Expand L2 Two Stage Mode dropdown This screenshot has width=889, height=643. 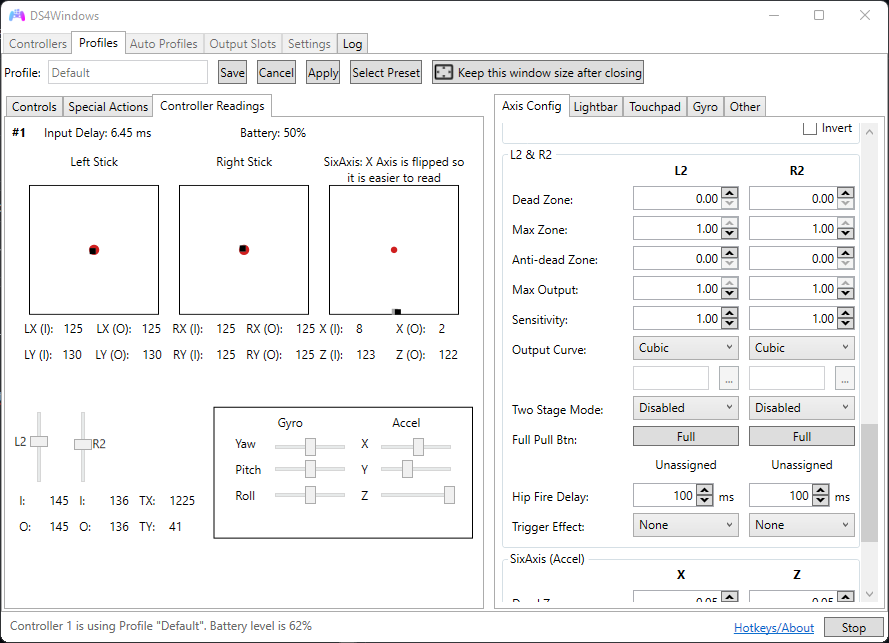click(x=685, y=408)
